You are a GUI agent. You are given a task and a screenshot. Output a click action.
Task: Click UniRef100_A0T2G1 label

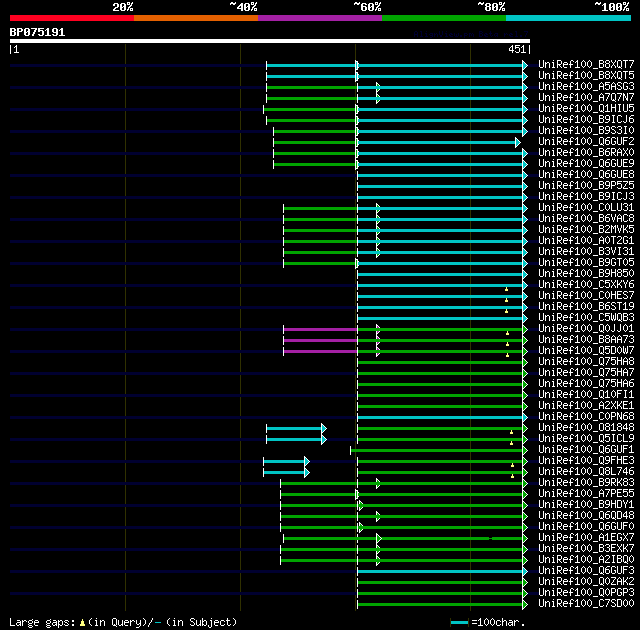pyautogui.click(x=586, y=241)
